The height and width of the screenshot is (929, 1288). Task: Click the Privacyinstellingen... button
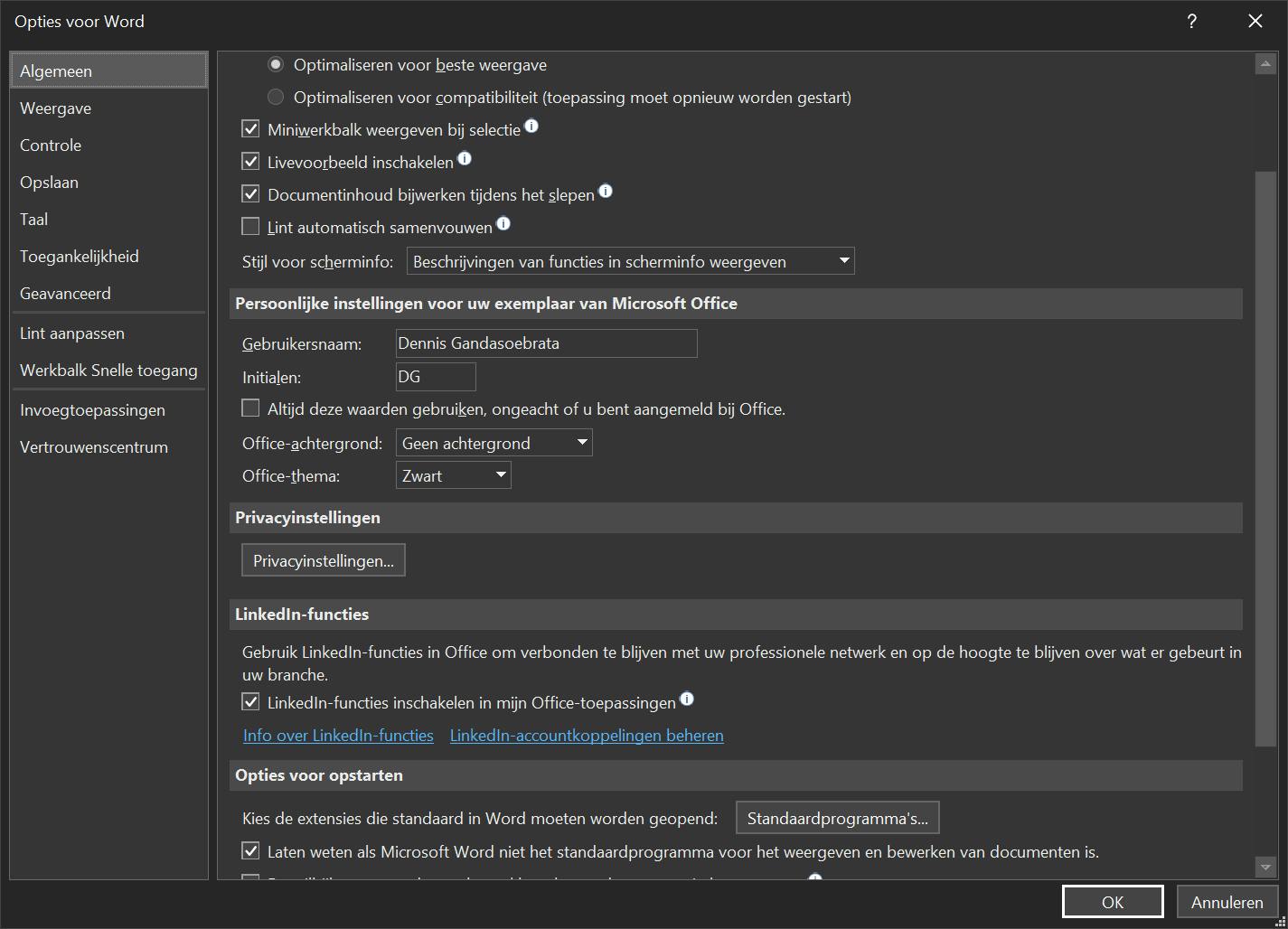click(324, 561)
